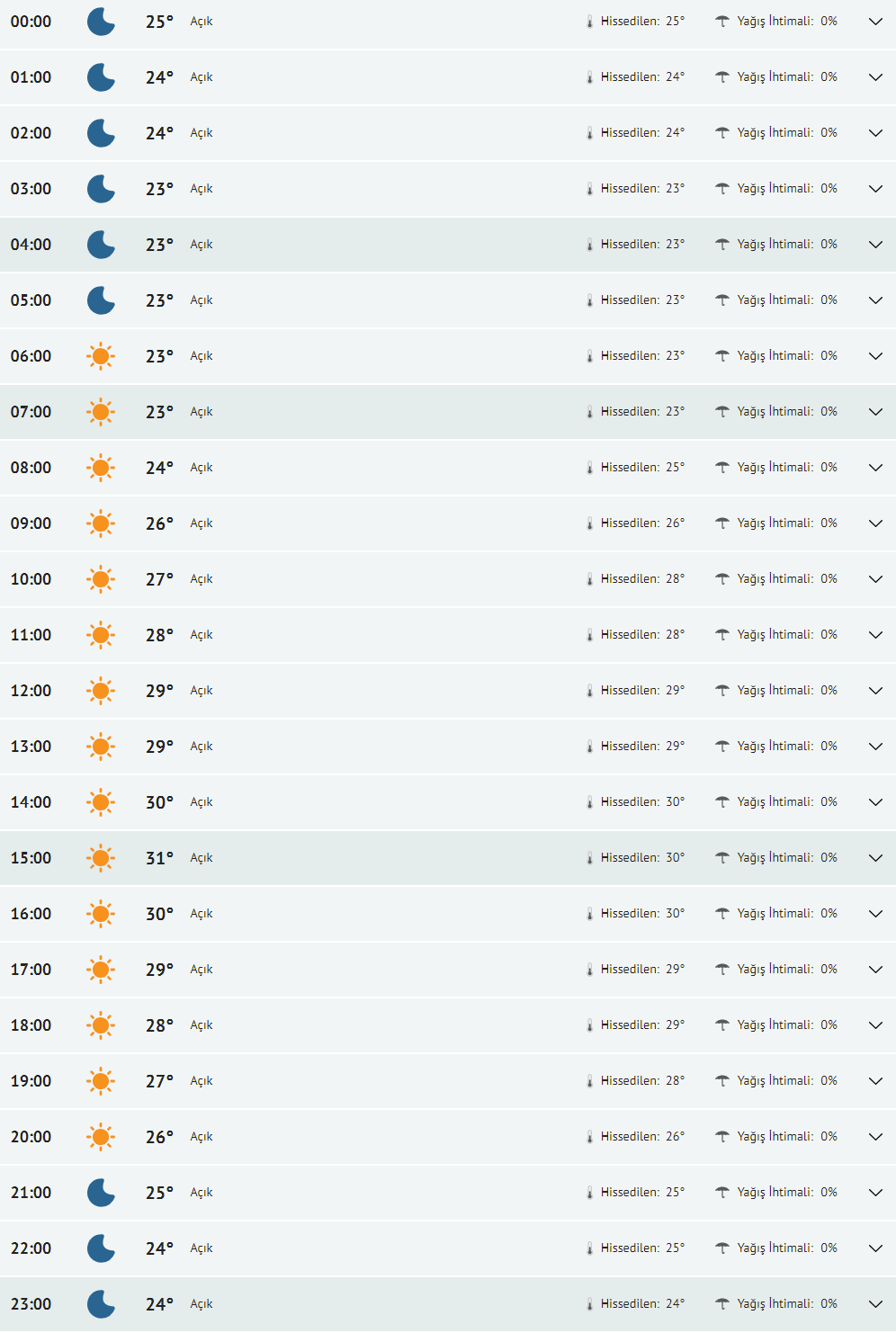Show more details for 11:00
Screen dimensions: 896x1333
point(875,635)
